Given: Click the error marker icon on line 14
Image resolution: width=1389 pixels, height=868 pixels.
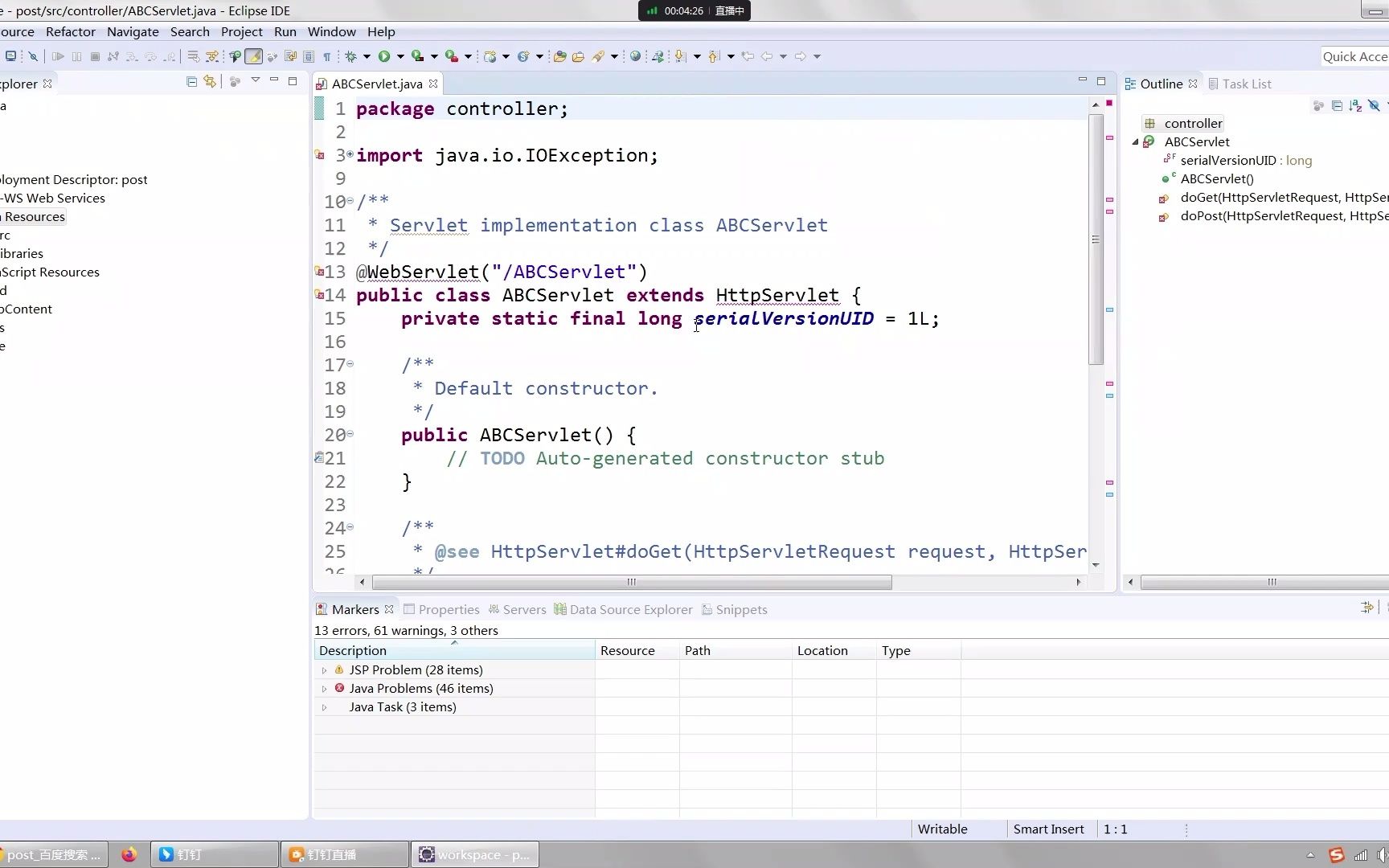Looking at the screenshot, I should pos(319,295).
